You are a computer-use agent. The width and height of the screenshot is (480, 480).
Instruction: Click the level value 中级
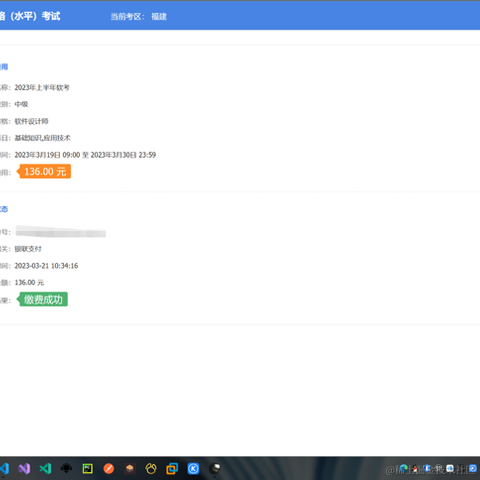[x=21, y=104]
